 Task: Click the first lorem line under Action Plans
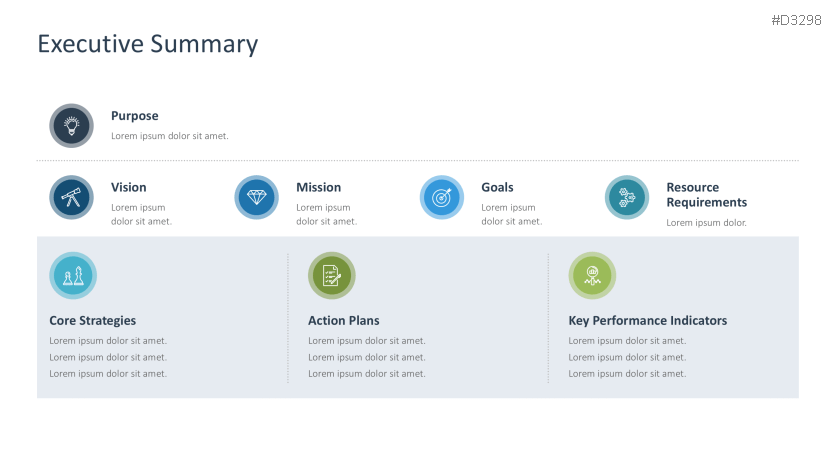coord(366,341)
